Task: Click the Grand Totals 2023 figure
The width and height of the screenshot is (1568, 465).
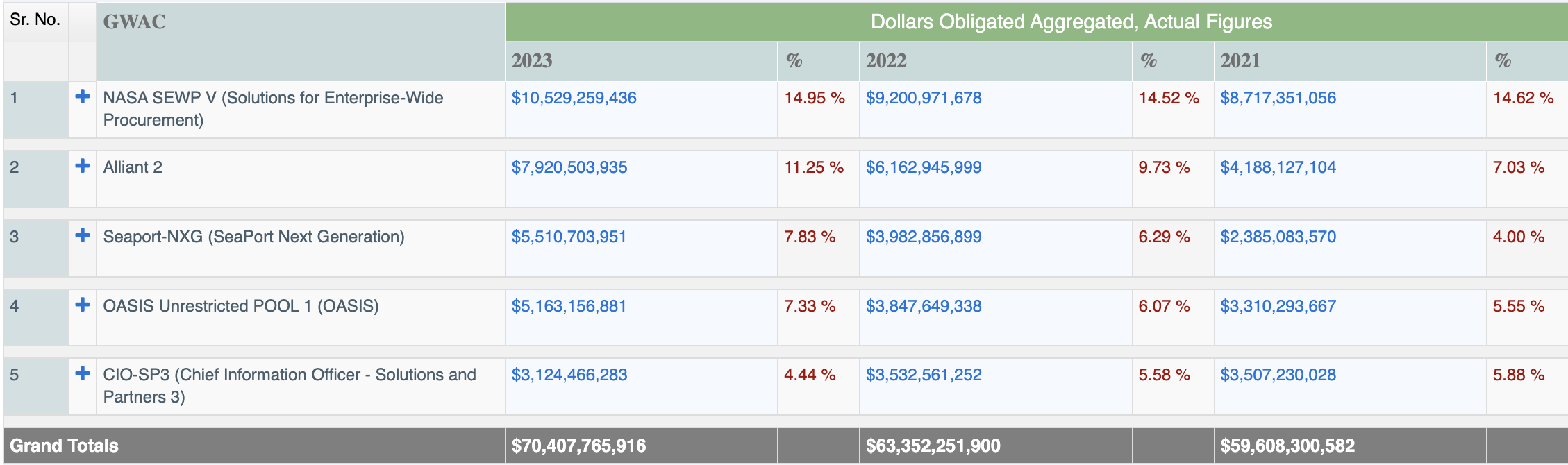Action: point(578,446)
